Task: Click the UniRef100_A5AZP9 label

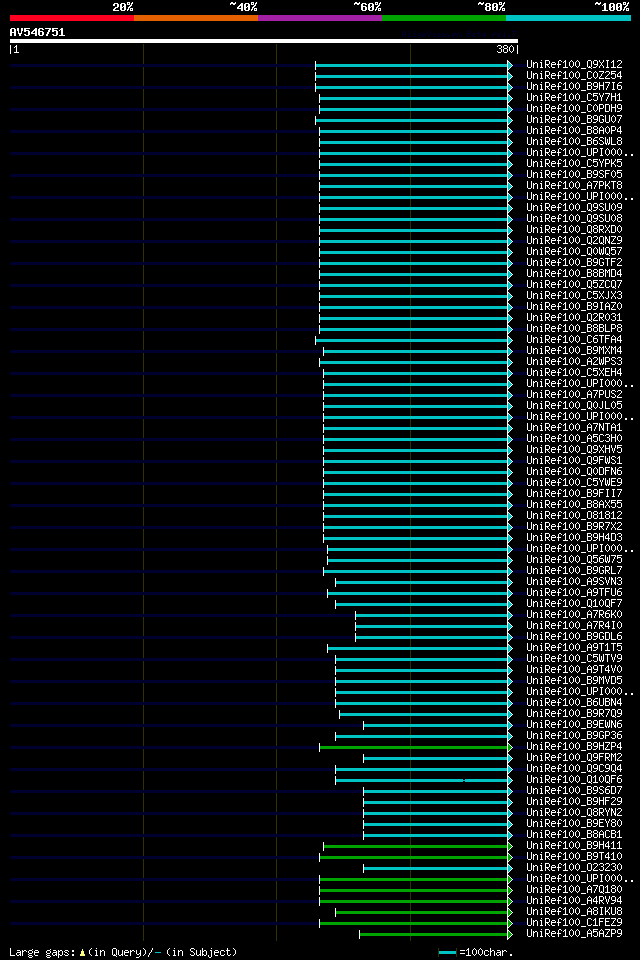Action: (x=574, y=935)
